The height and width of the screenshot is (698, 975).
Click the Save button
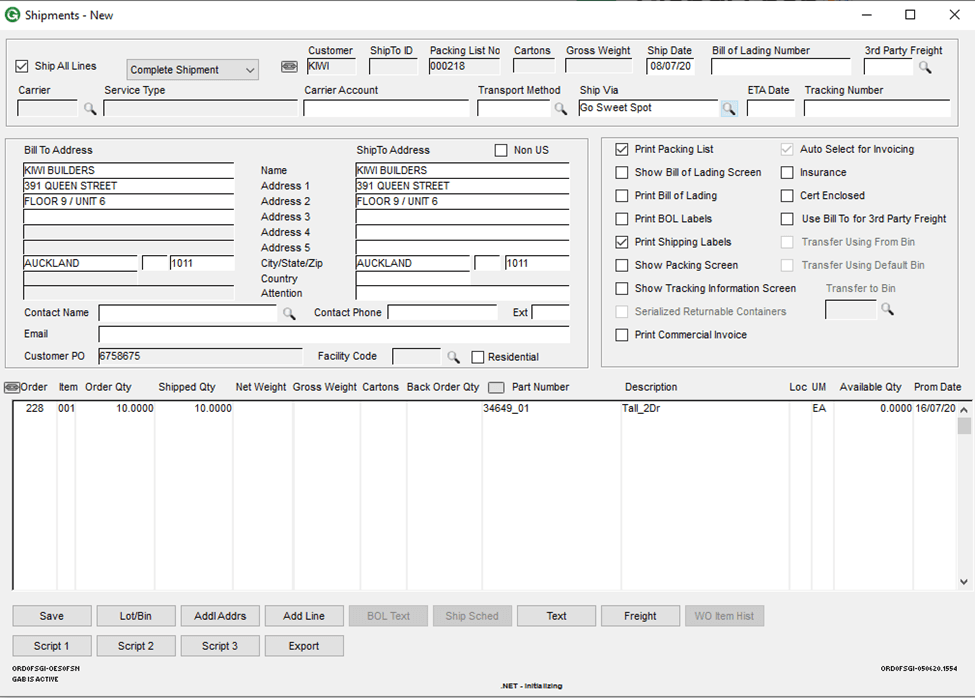[52, 616]
